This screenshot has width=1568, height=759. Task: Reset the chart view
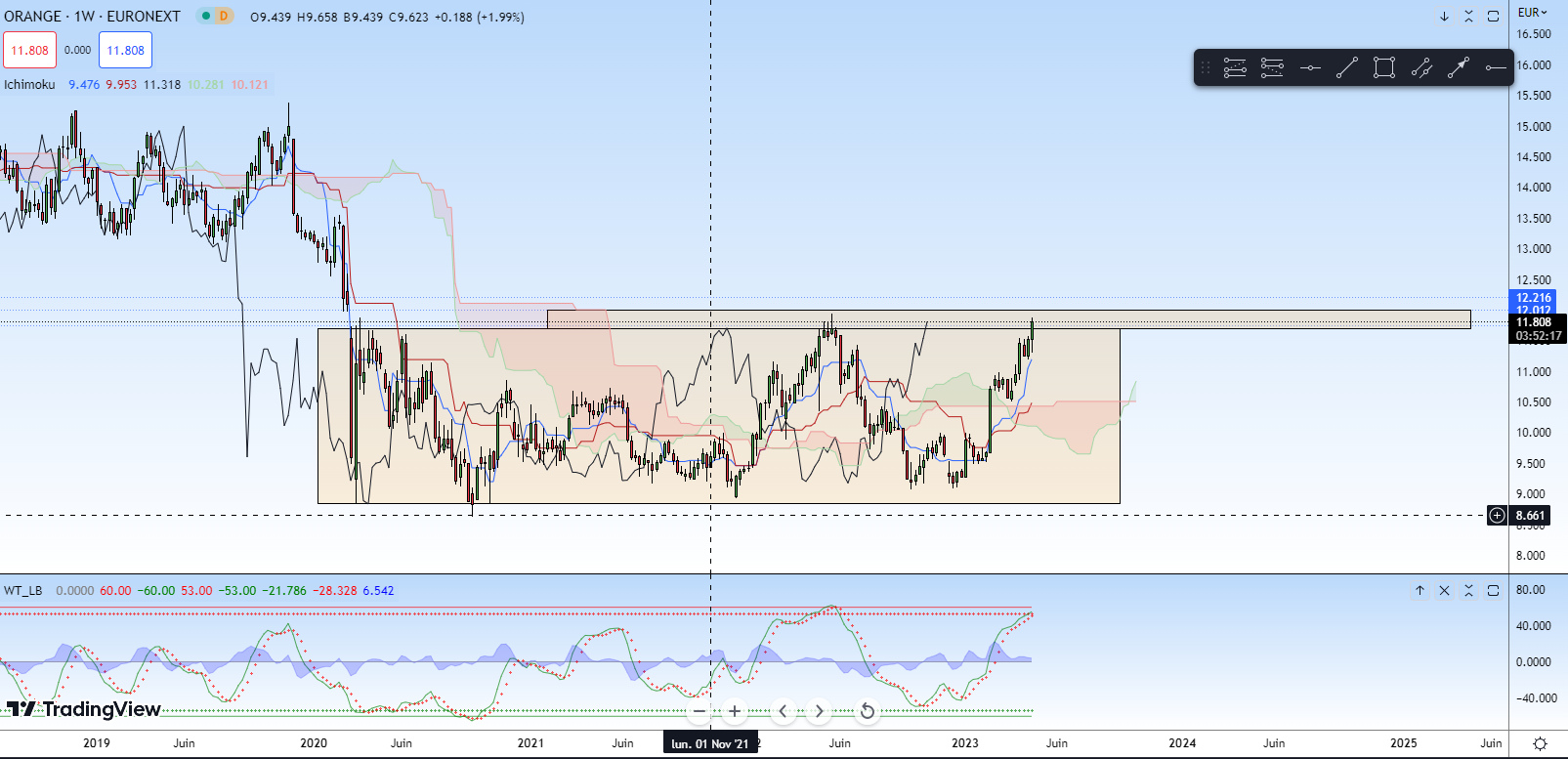pyautogui.click(x=867, y=711)
